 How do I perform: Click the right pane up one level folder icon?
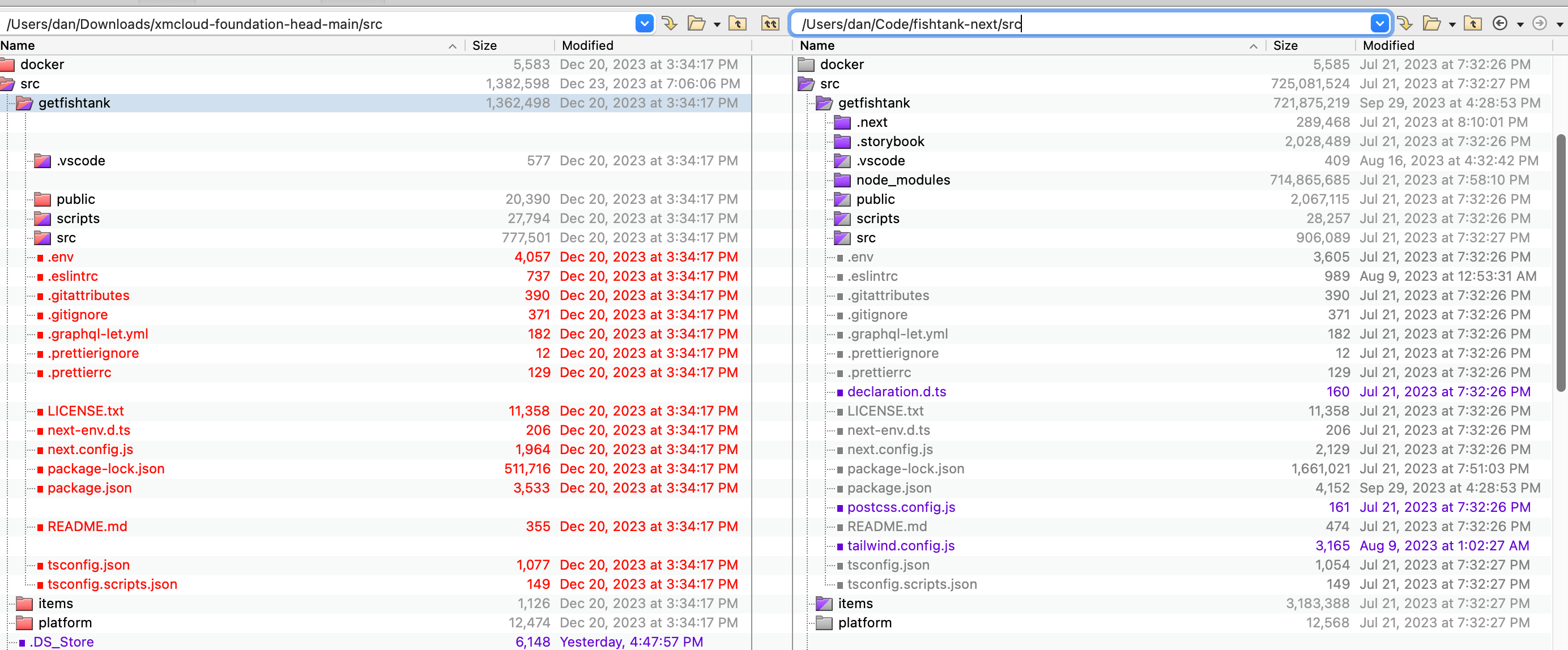[1472, 24]
